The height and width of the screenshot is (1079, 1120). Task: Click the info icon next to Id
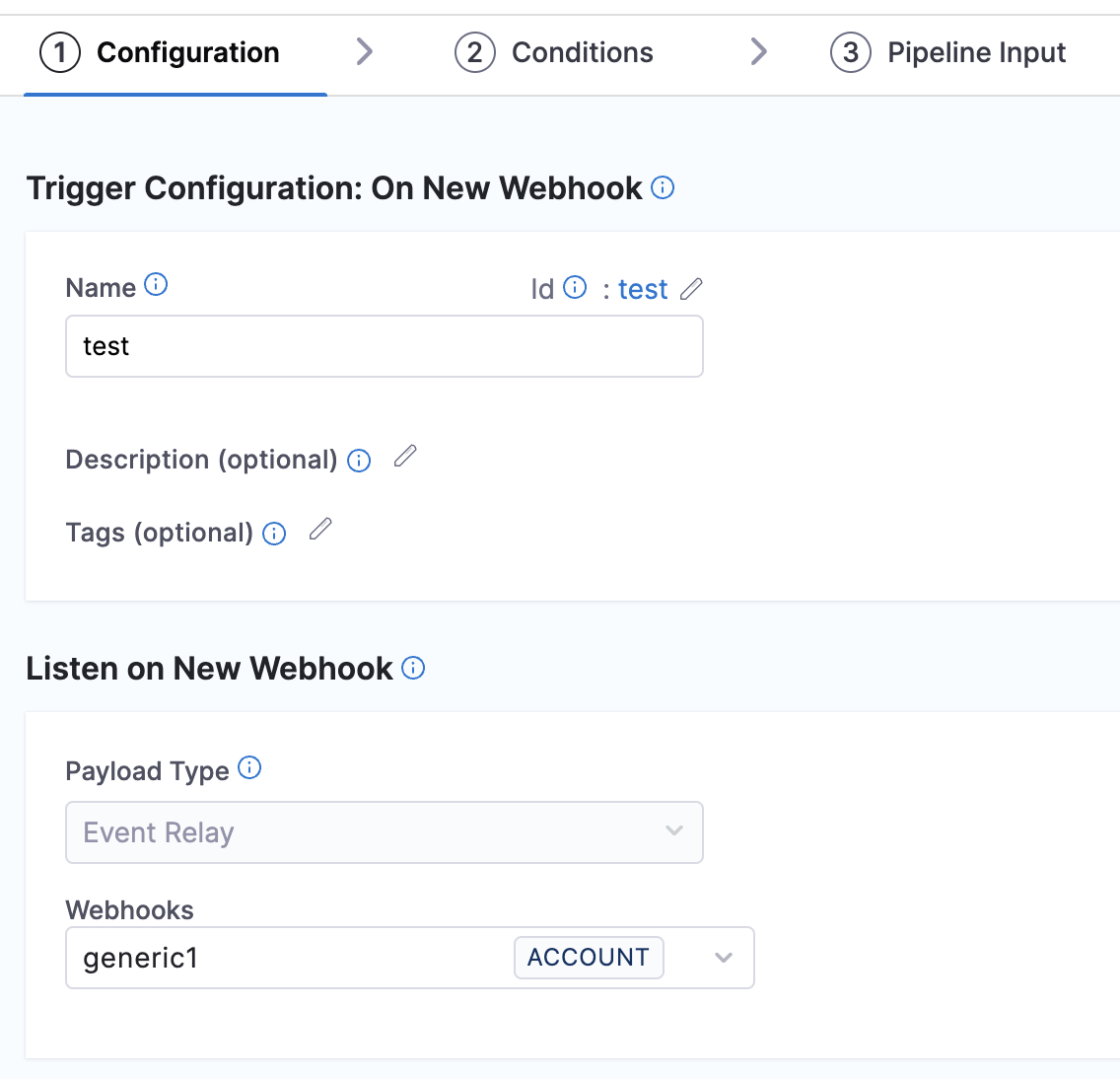click(x=575, y=287)
